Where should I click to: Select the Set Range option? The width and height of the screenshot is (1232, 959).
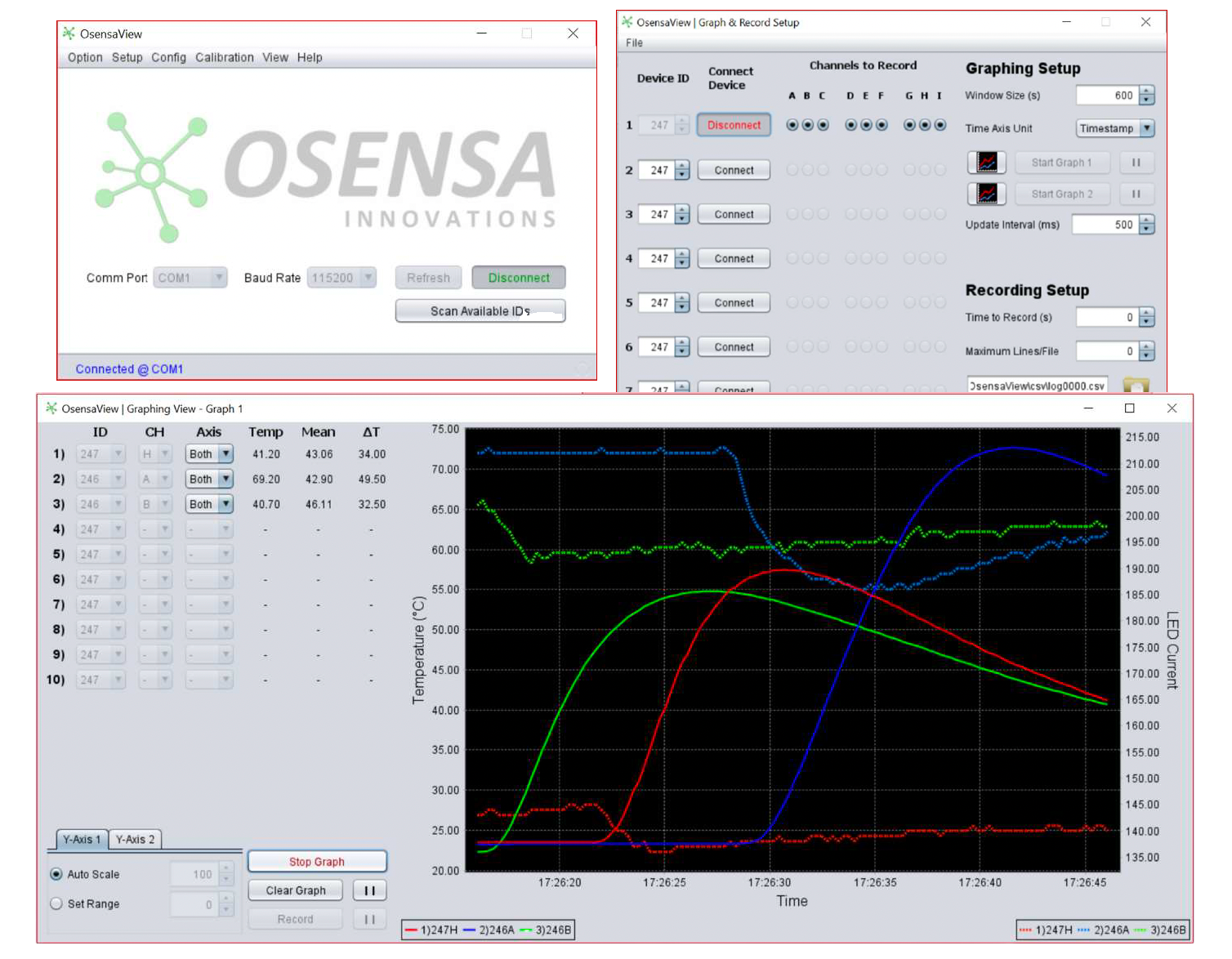[56, 903]
